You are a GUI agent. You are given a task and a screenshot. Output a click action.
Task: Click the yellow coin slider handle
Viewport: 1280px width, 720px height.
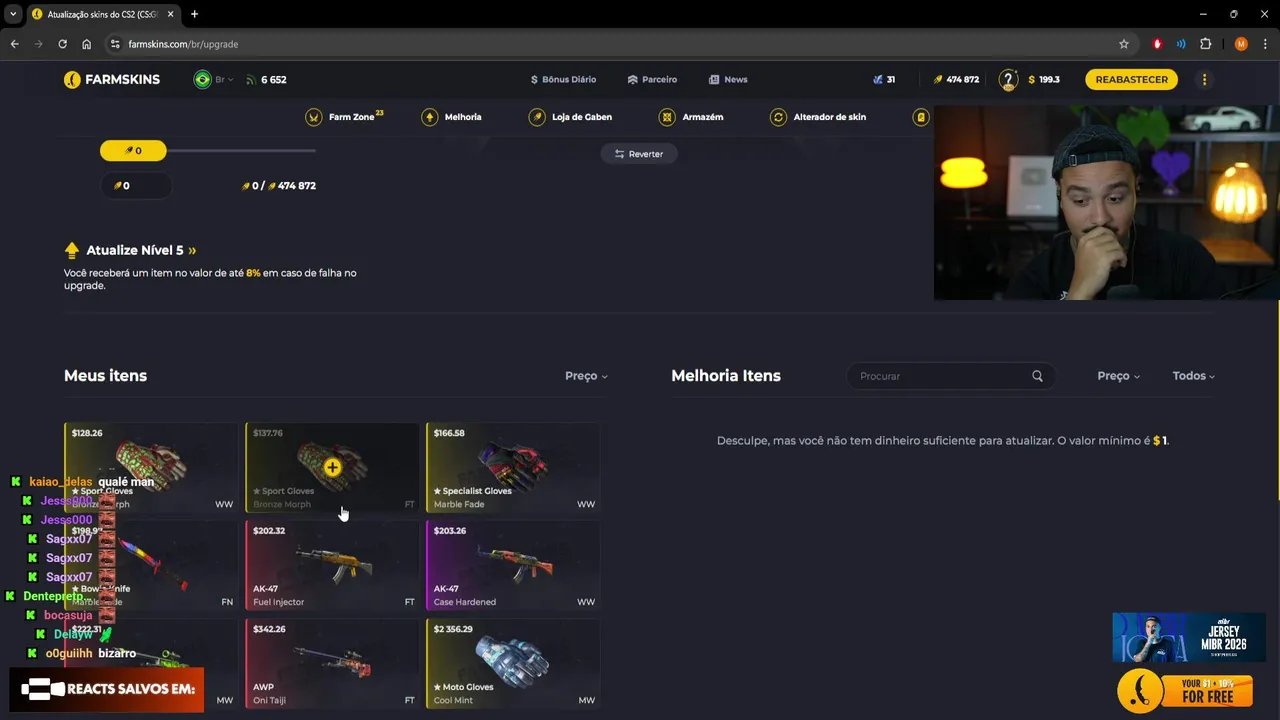tap(133, 151)
